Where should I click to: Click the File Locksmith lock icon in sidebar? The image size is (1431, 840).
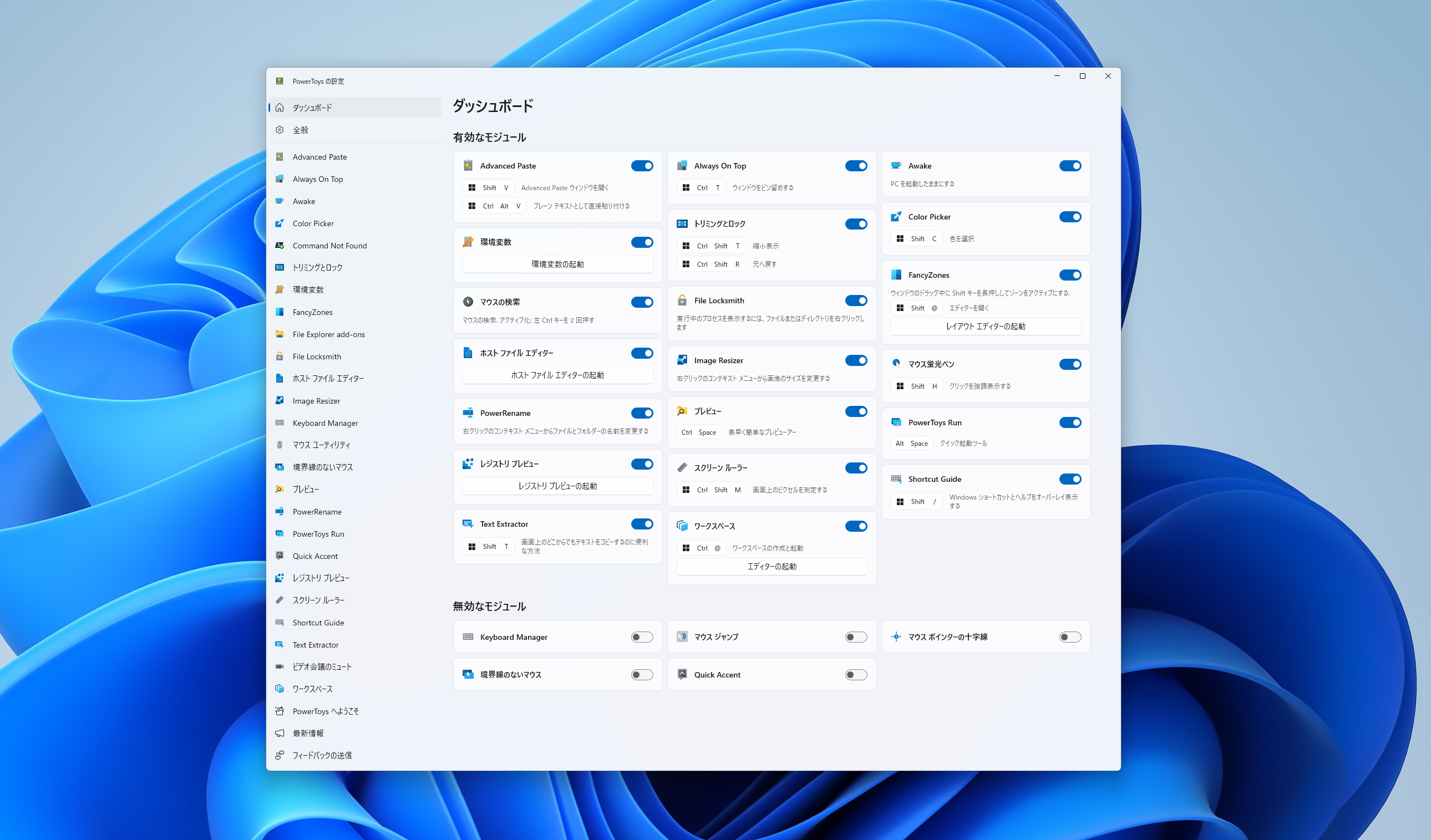coord(280,357)
